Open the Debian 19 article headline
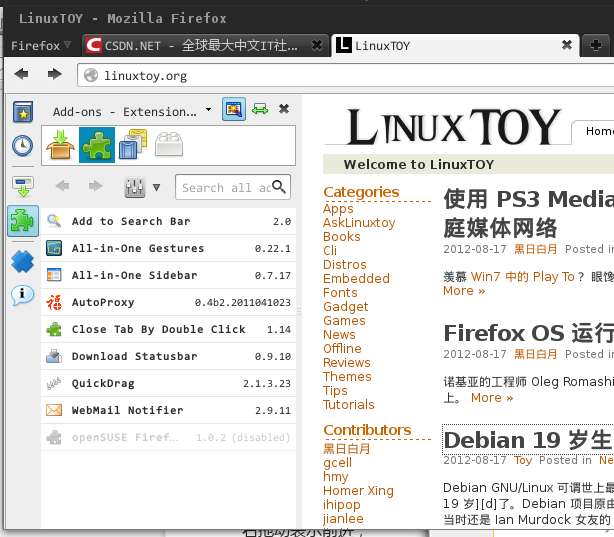Image resolution: width=614 pixels, height=537 pixels. (528, 440)
